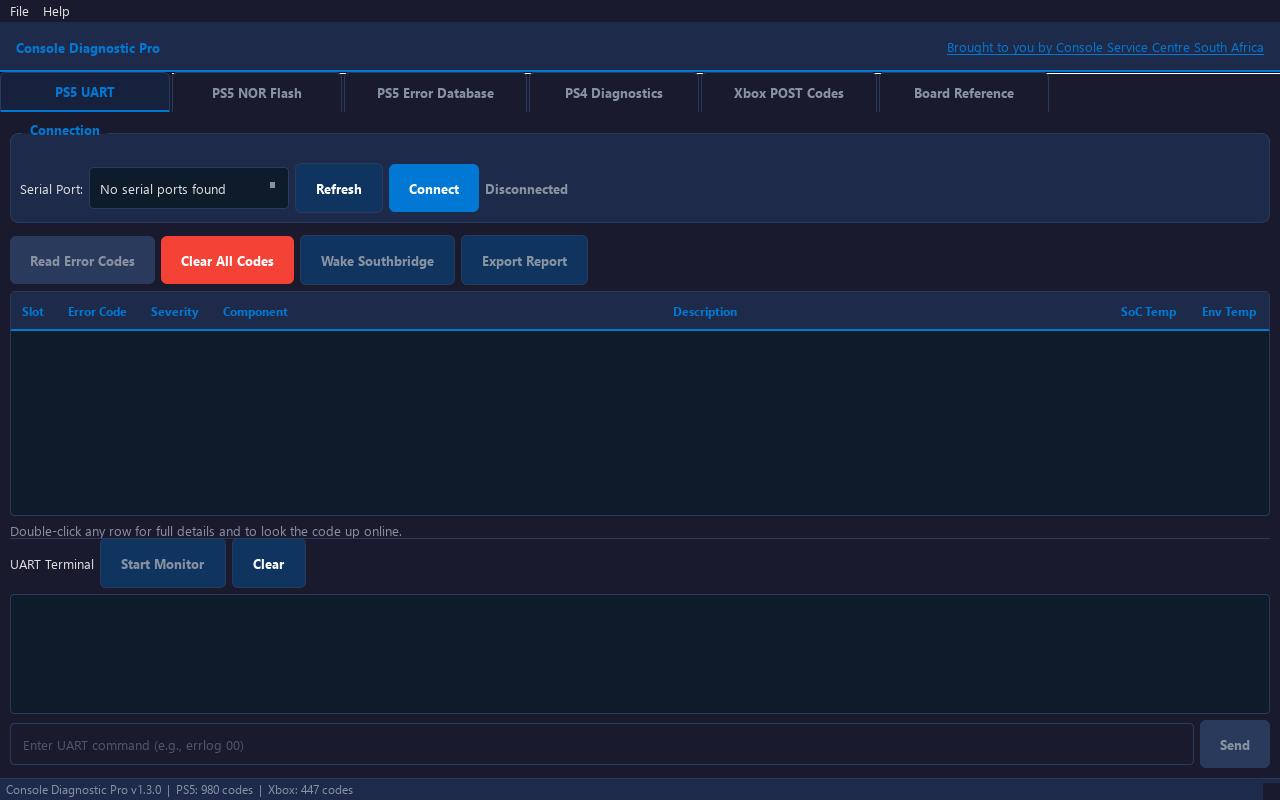This screenshot has width=1280, height=800.
Task: Click Export Report
Action: (x=524, y=261)
